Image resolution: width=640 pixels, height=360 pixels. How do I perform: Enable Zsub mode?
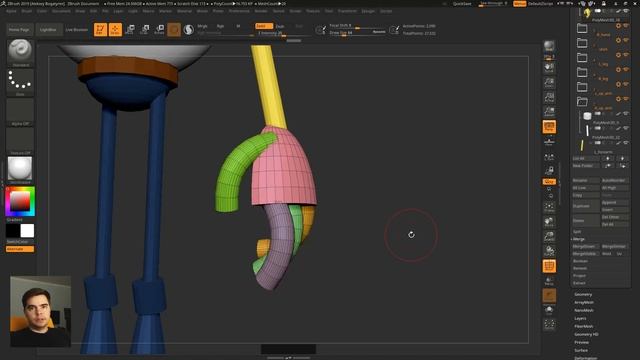[280, 26]
